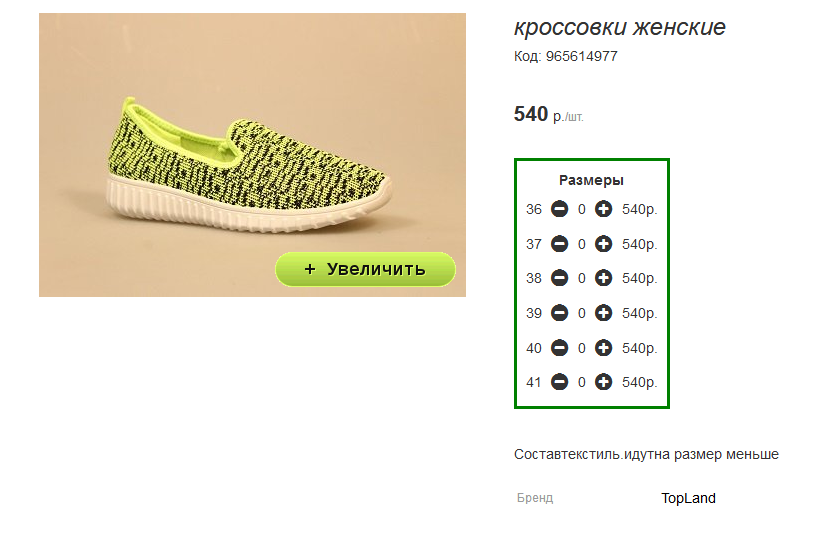The height and width of the screenshot is (534, 829).
Task: Increase quantity for size 41
Action: (x=603, y=382)
